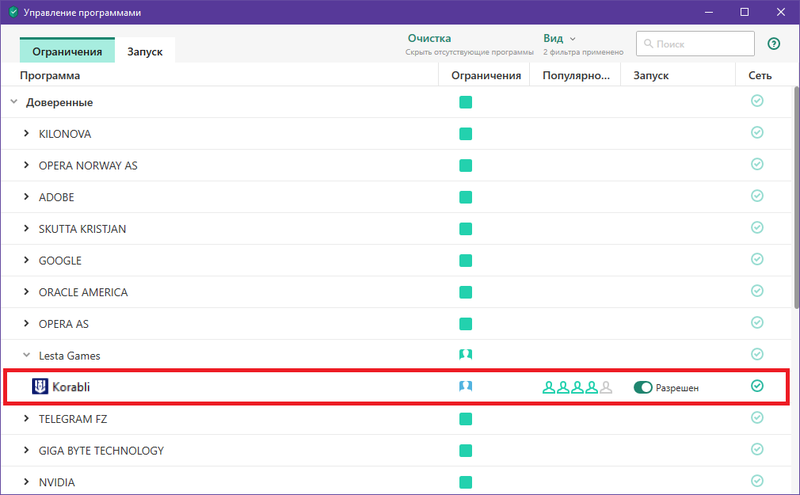Viewport: 800px width, 495px height.
Task: Click the restrictions square in the OPERA NORWAY AS row
Action: pyautogui.click(x=465, y=165)
